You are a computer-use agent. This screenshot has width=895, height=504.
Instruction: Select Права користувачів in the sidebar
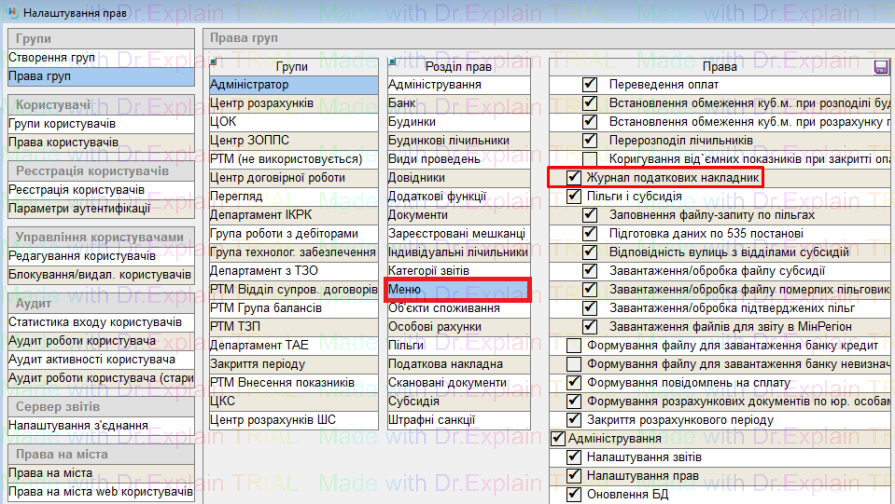(x=63, y=142)
